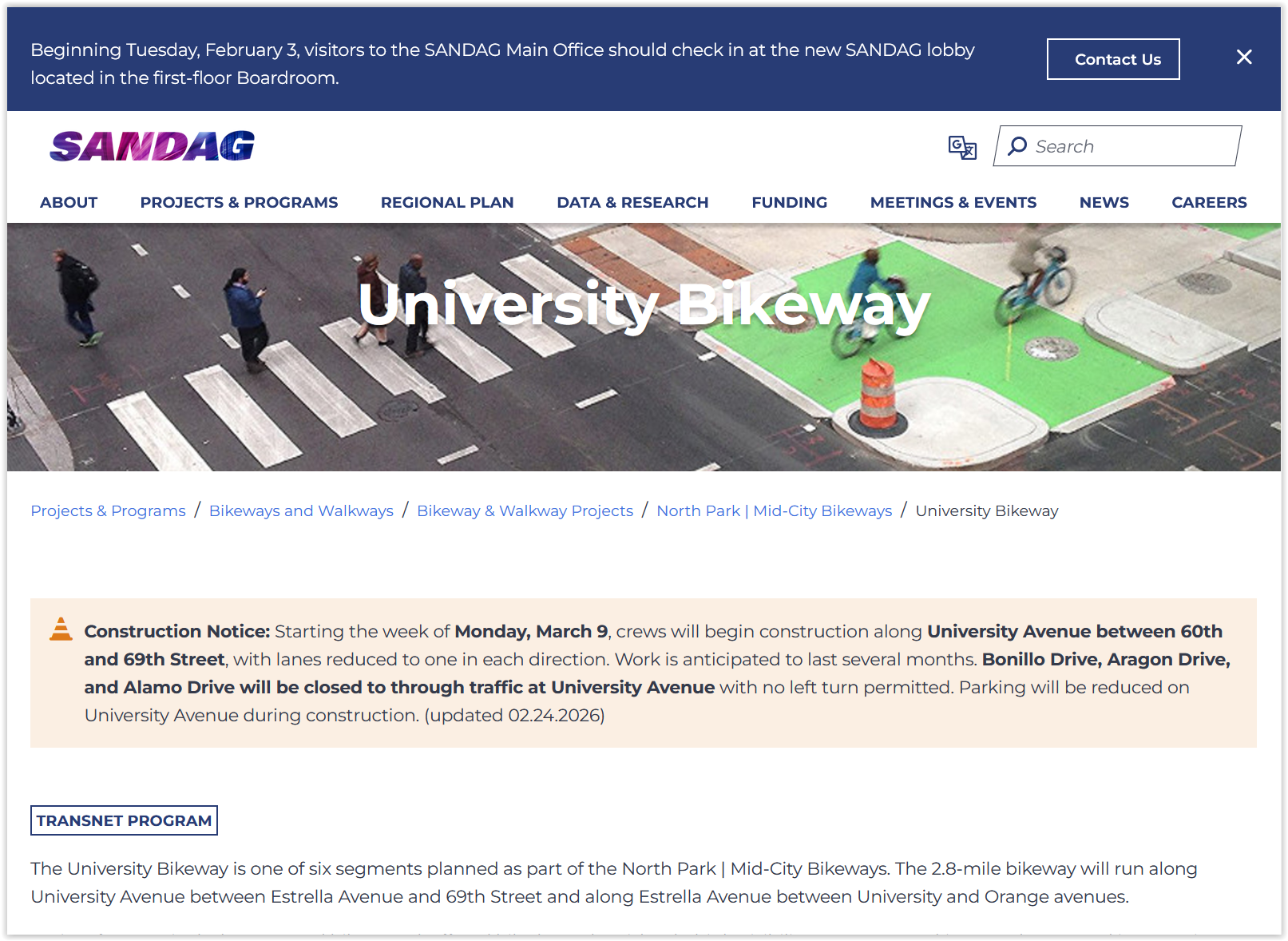Expand the Projects & Programs menu

coord(239,203)
